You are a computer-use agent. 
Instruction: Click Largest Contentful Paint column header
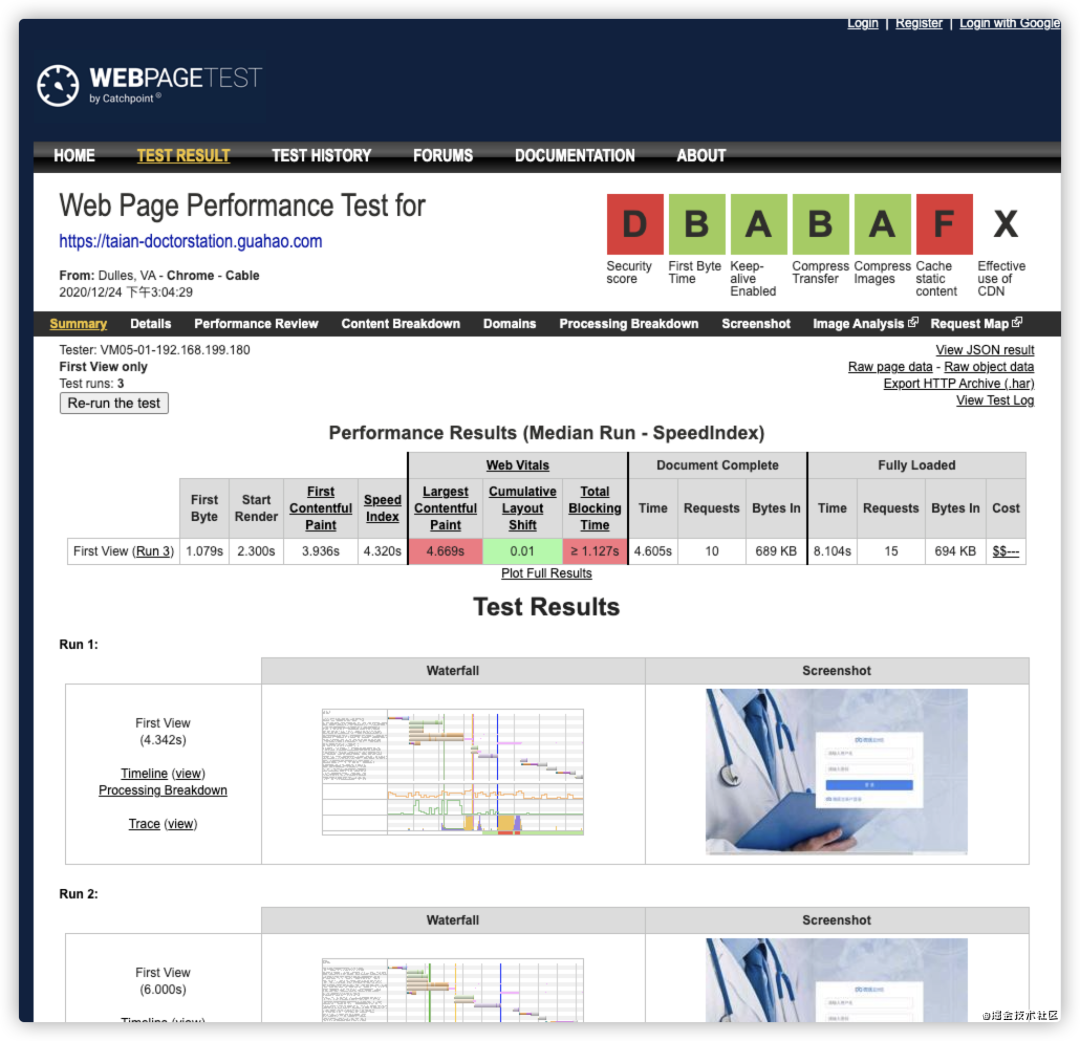[446, 508]
